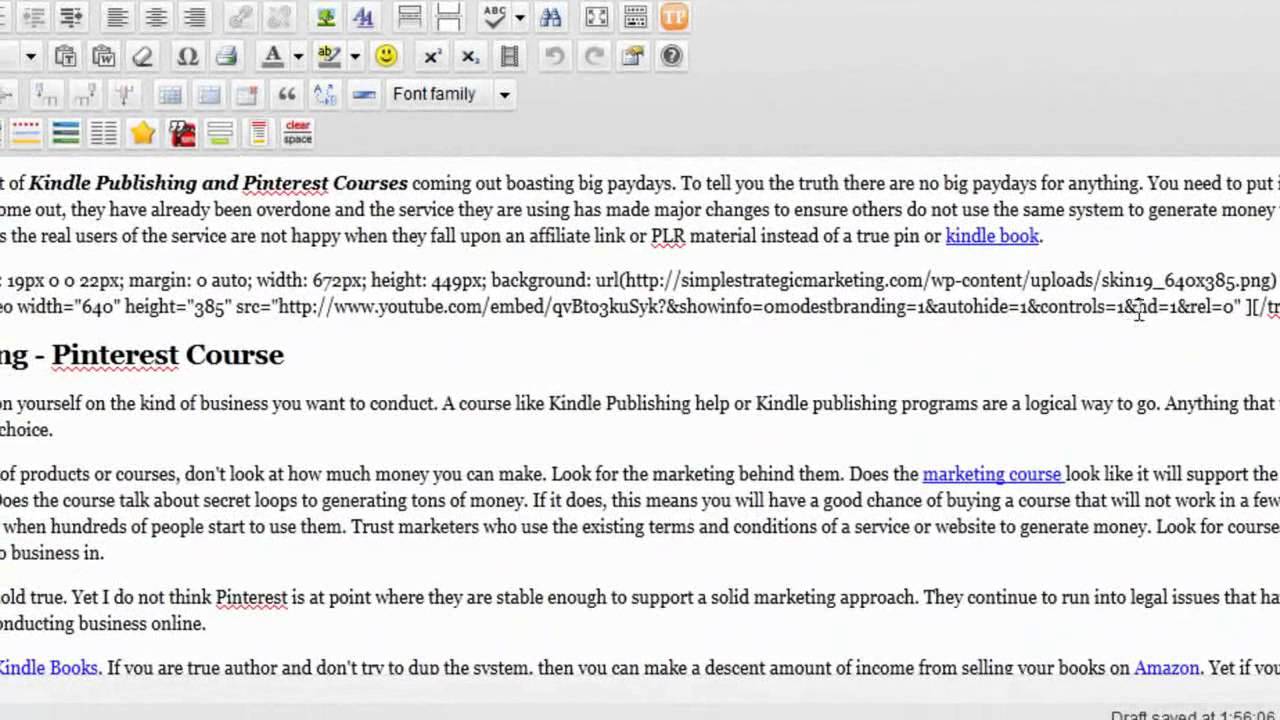Paste as plain text
Viewport: 1280px width, 720px height.
click(65, 56)
